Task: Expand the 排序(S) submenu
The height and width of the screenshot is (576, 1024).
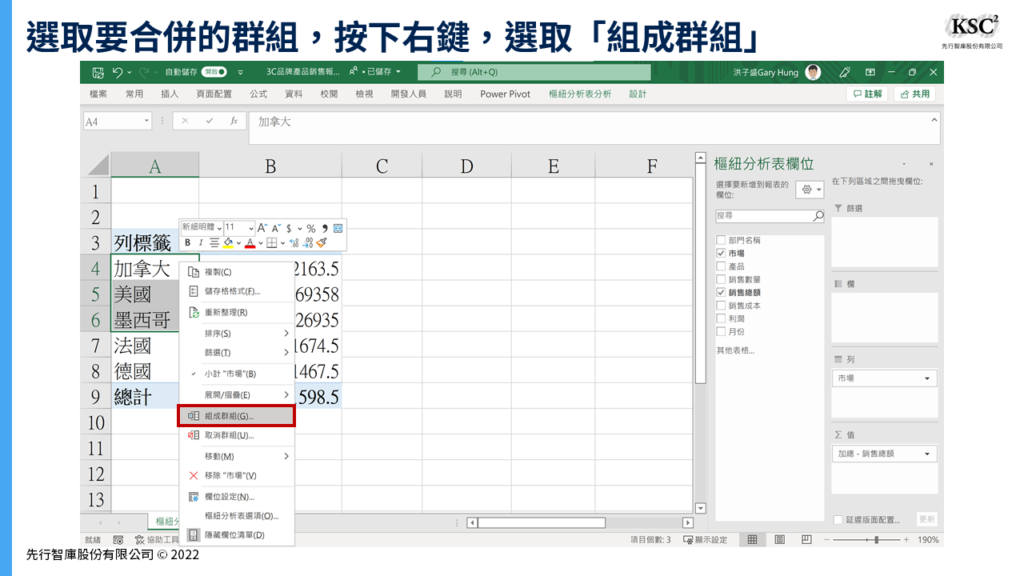Action: pyautogui.click(x=237, y=333)
